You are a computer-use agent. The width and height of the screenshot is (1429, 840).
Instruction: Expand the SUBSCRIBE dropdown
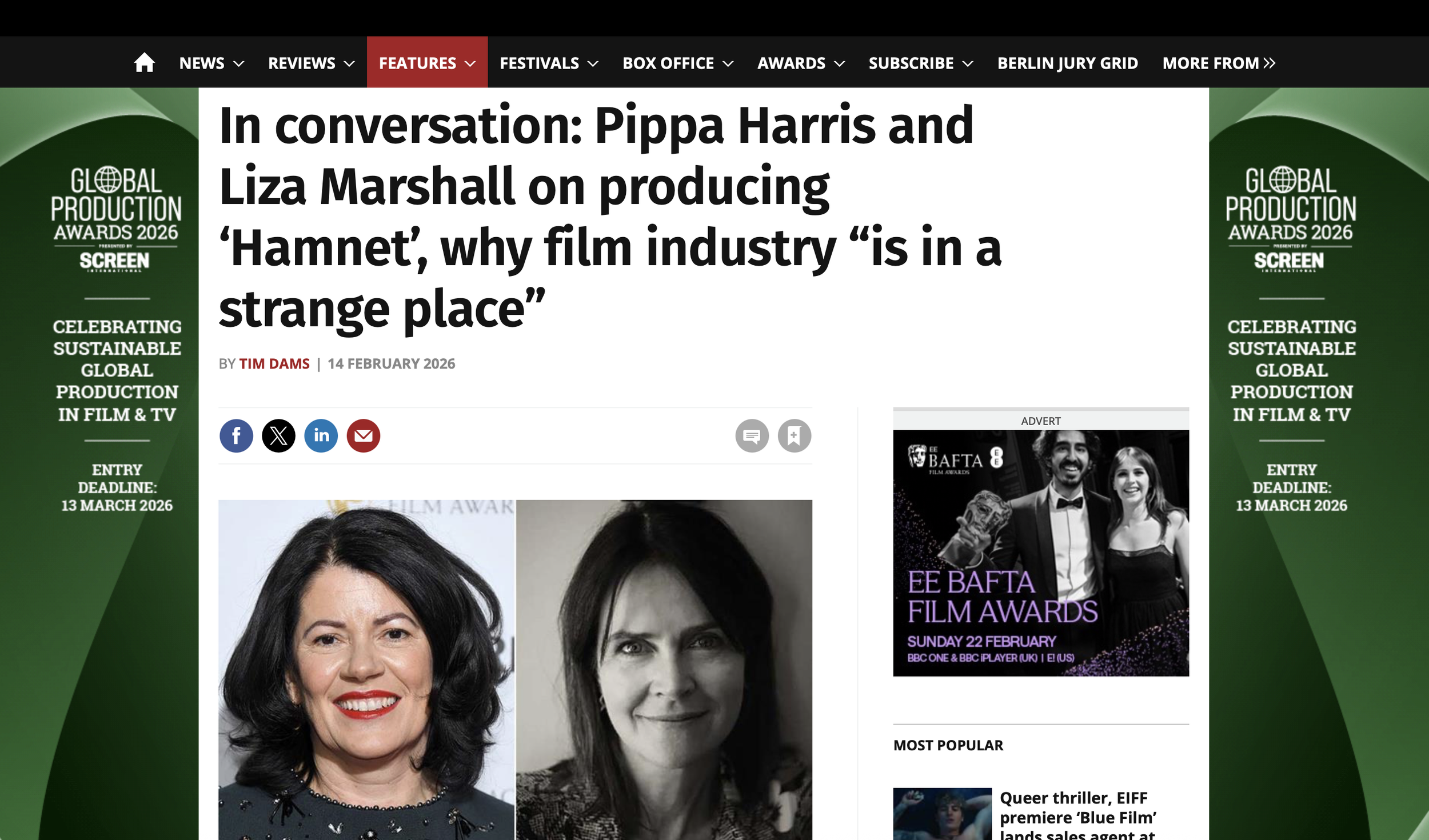(x=921, y=63)
